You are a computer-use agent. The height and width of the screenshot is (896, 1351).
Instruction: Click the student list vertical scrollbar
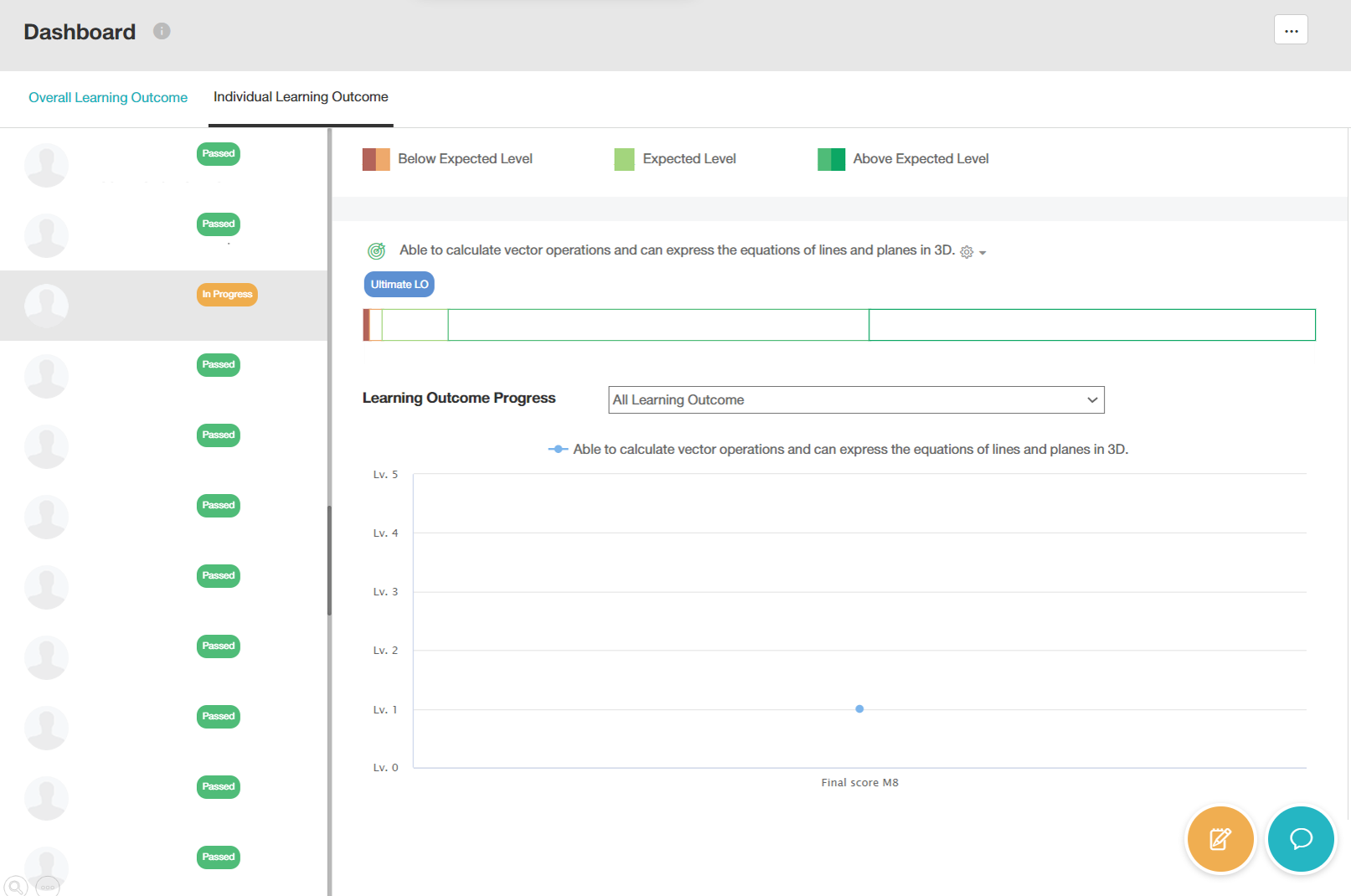(x=329, y=561)
